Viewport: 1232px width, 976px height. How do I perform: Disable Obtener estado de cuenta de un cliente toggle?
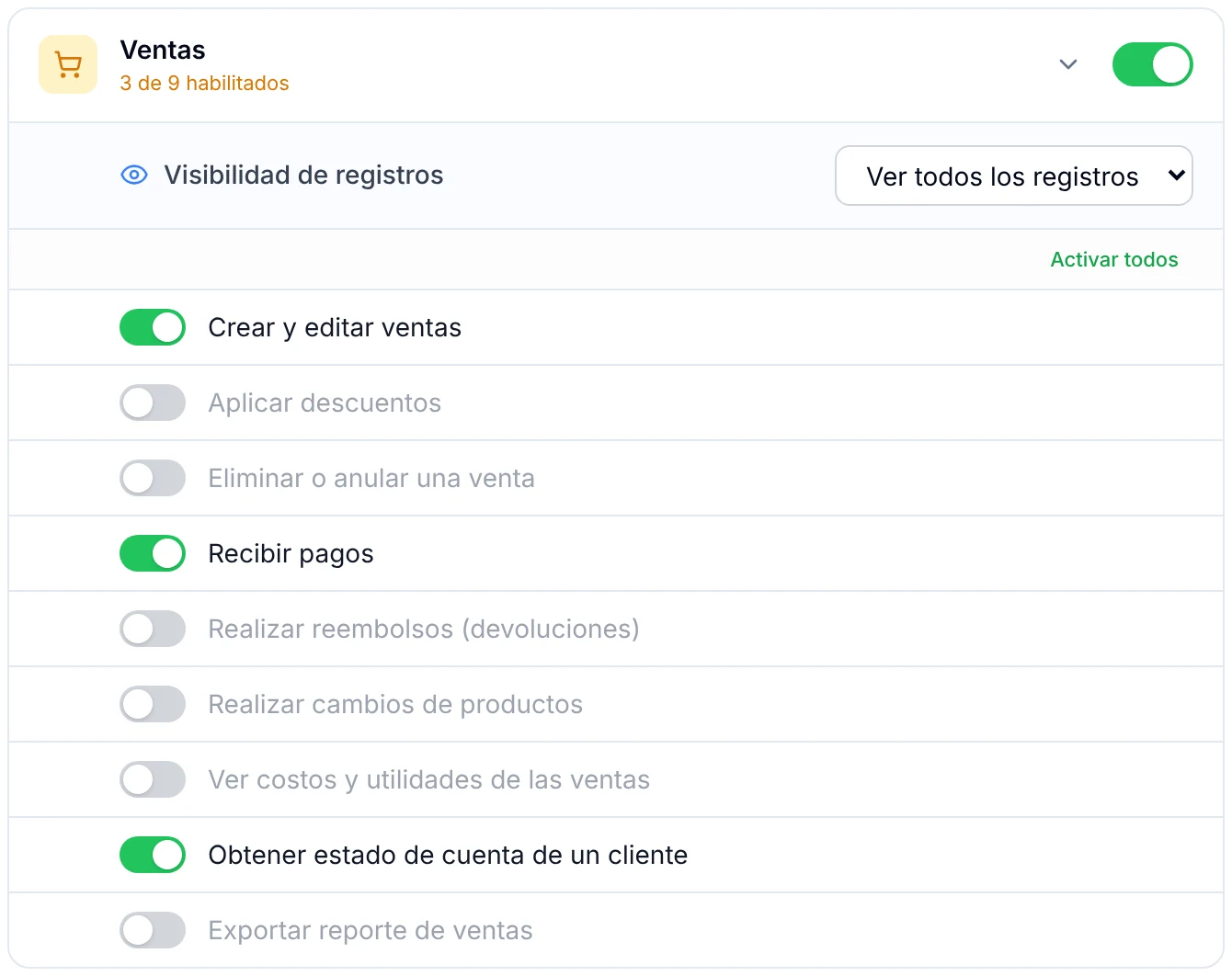click(153, 855)
